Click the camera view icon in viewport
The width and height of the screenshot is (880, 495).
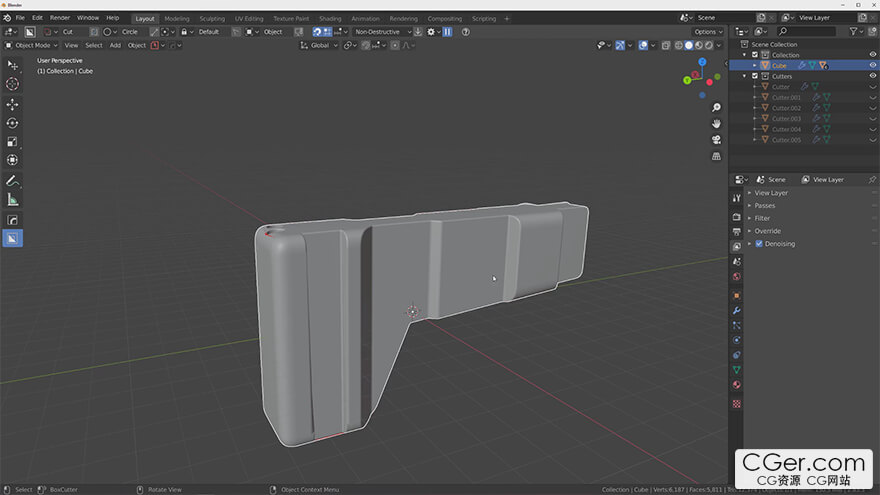pyautogui.click(x=716, y=139)
